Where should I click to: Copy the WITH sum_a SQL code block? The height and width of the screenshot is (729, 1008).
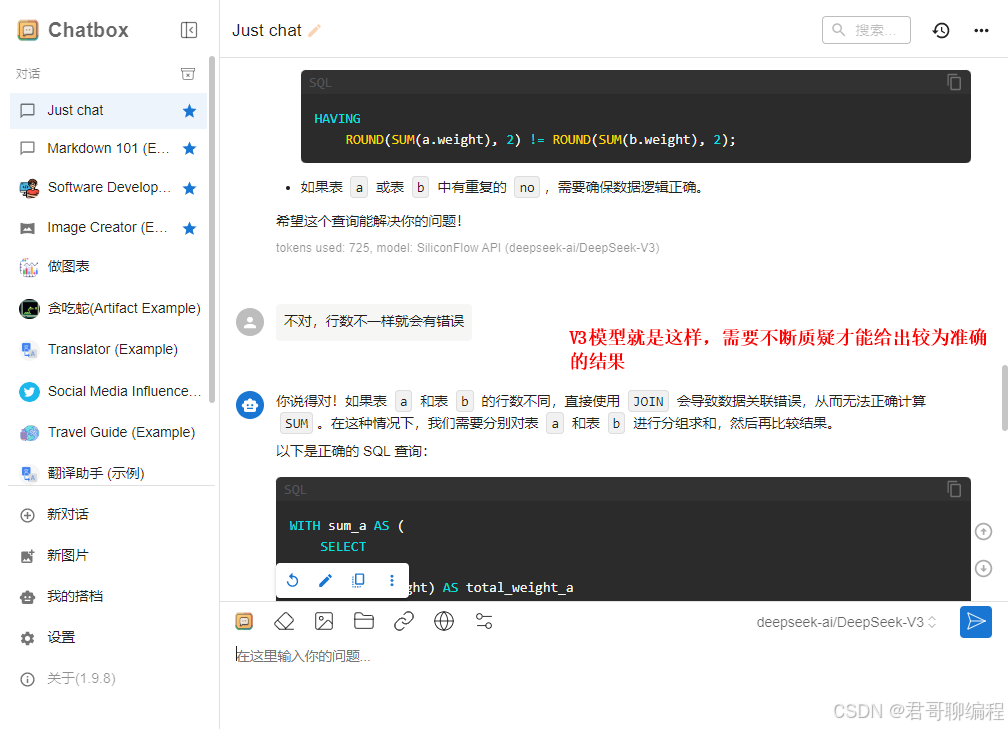pyautogui.click(x=954, y=489)
